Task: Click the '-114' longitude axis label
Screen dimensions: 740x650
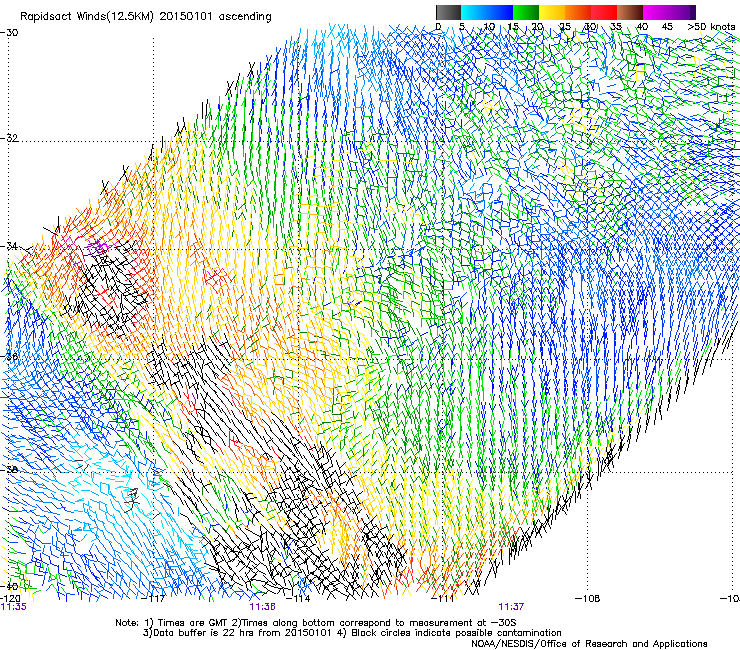Action: click(x=299, y=599)
